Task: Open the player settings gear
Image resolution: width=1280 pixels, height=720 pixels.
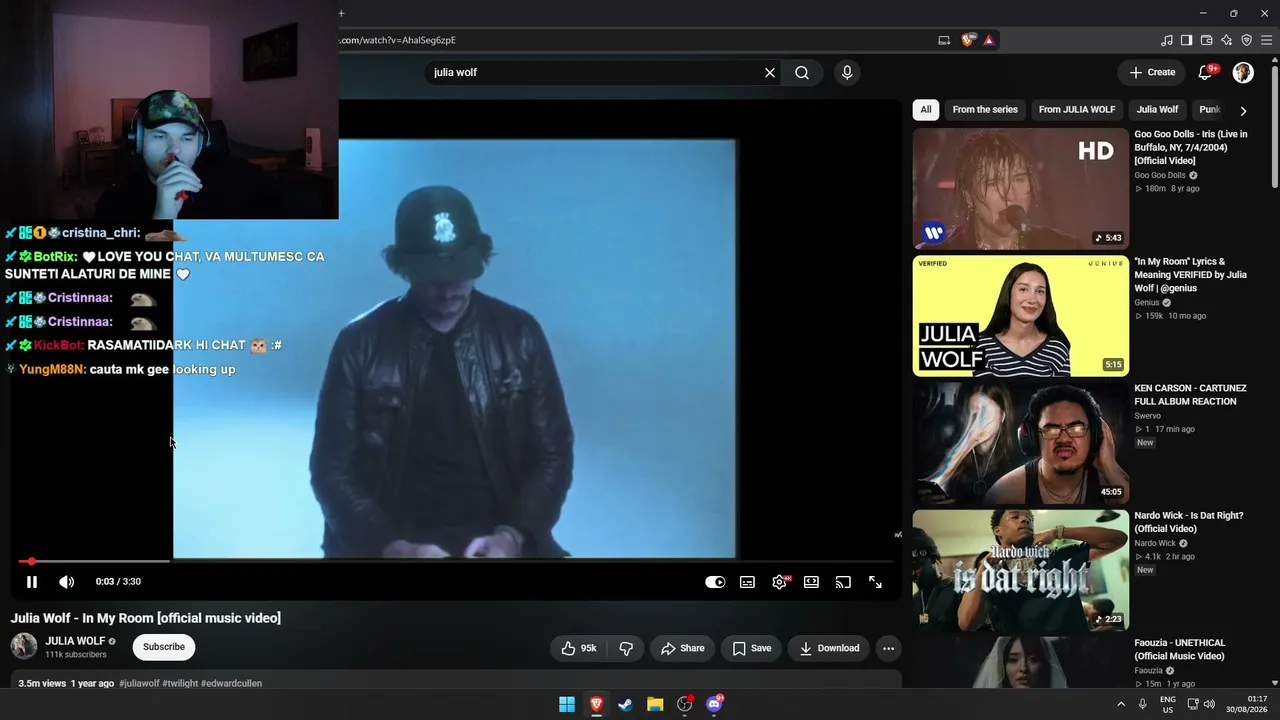Action: point(779,582)
